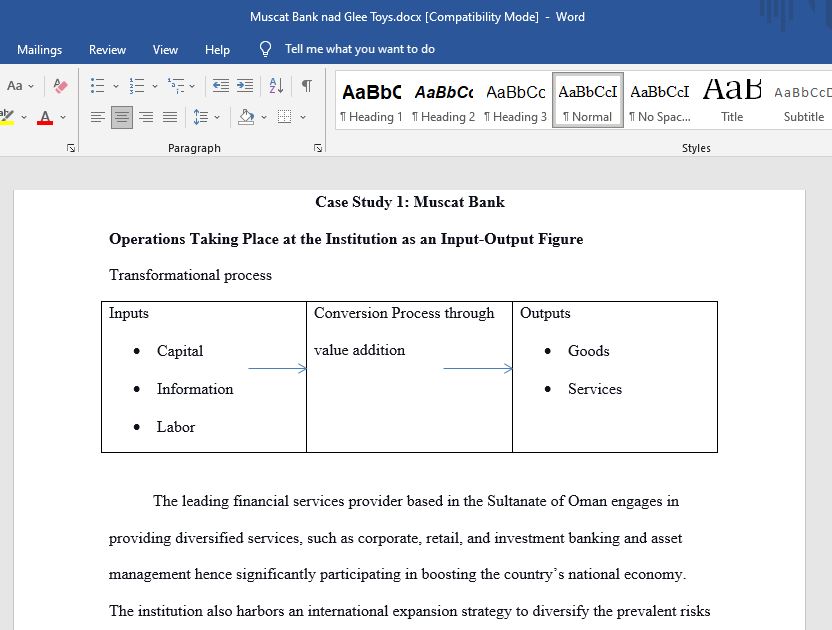Expand the borders dropdown arrow

pyautogui.click(x=302, y=117)
